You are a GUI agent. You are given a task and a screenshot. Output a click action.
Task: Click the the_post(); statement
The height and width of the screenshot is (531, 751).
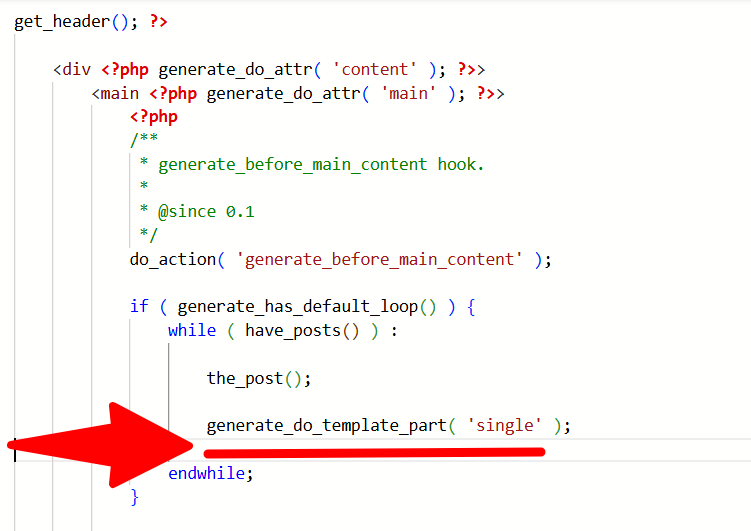click(x=259, y=378)
